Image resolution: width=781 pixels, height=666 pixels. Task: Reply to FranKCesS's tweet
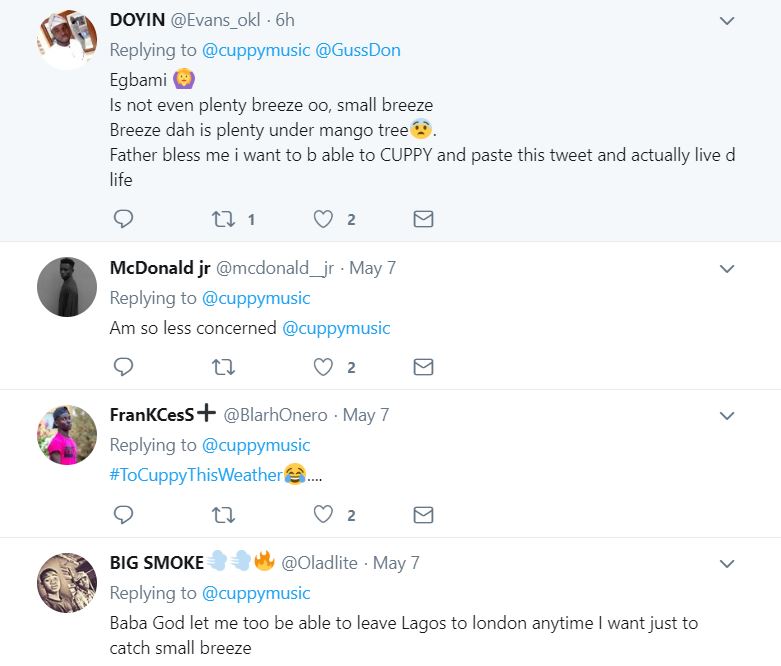(123, 515)
